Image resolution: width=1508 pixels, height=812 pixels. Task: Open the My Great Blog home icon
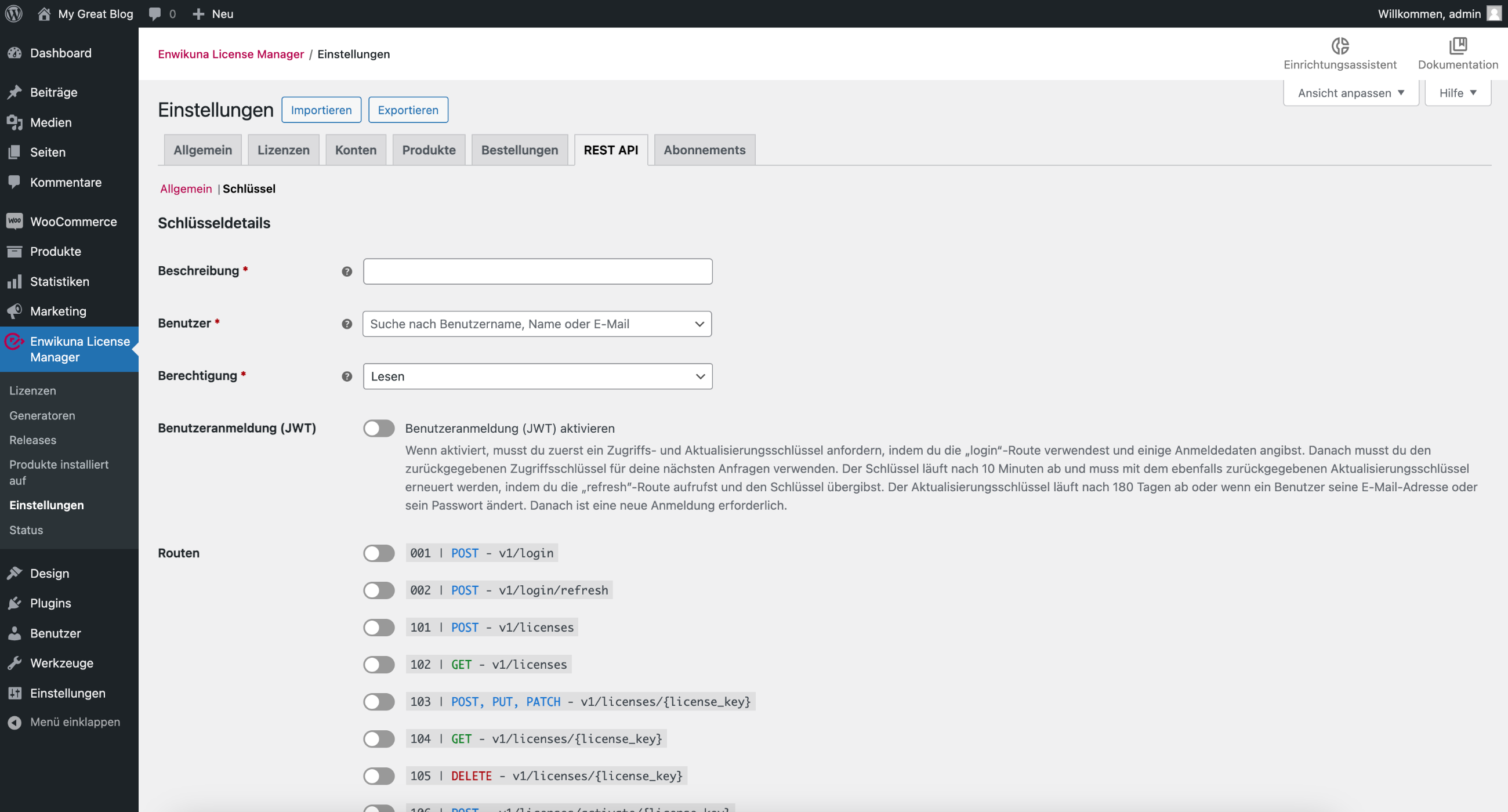[x=44, y=13]
